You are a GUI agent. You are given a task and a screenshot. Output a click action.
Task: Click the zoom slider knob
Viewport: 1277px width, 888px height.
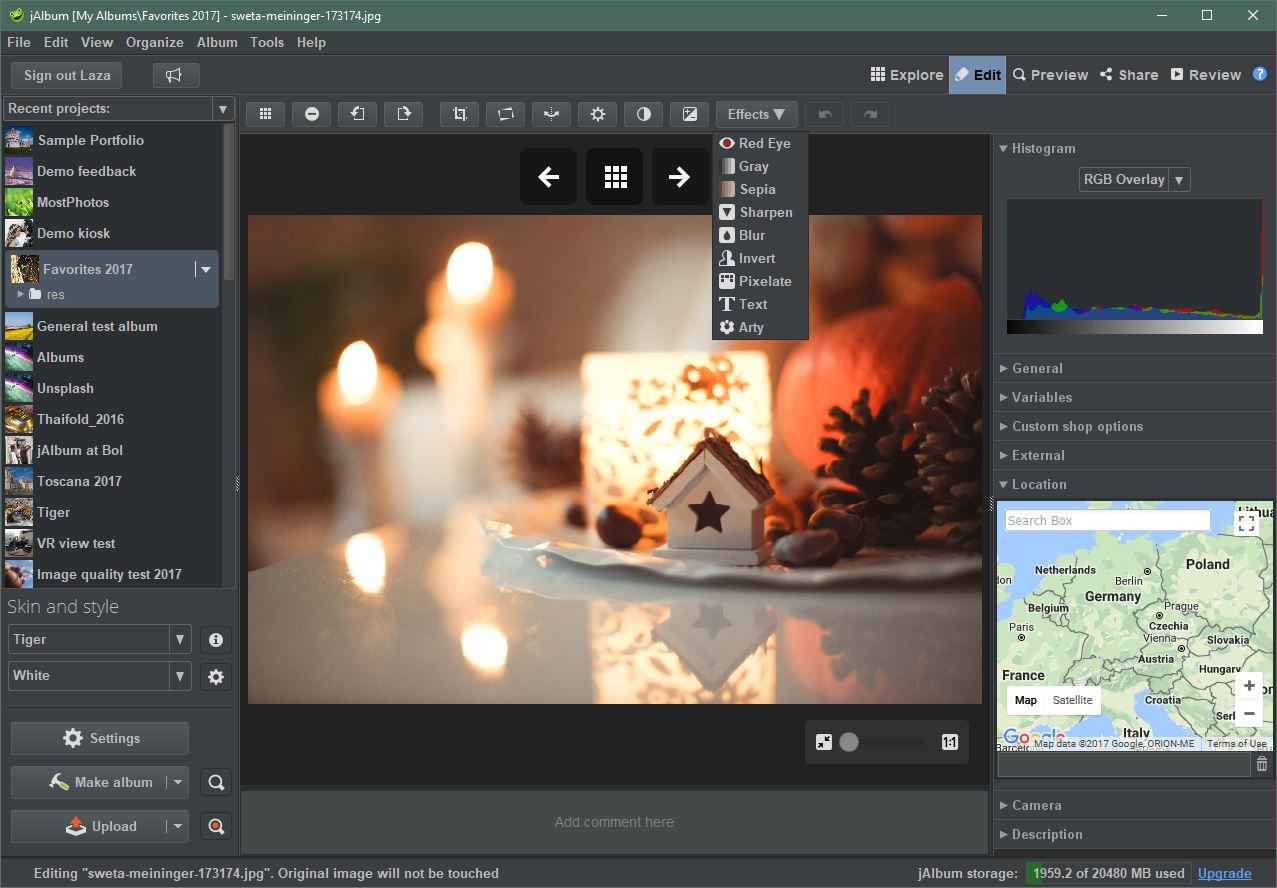849,742
